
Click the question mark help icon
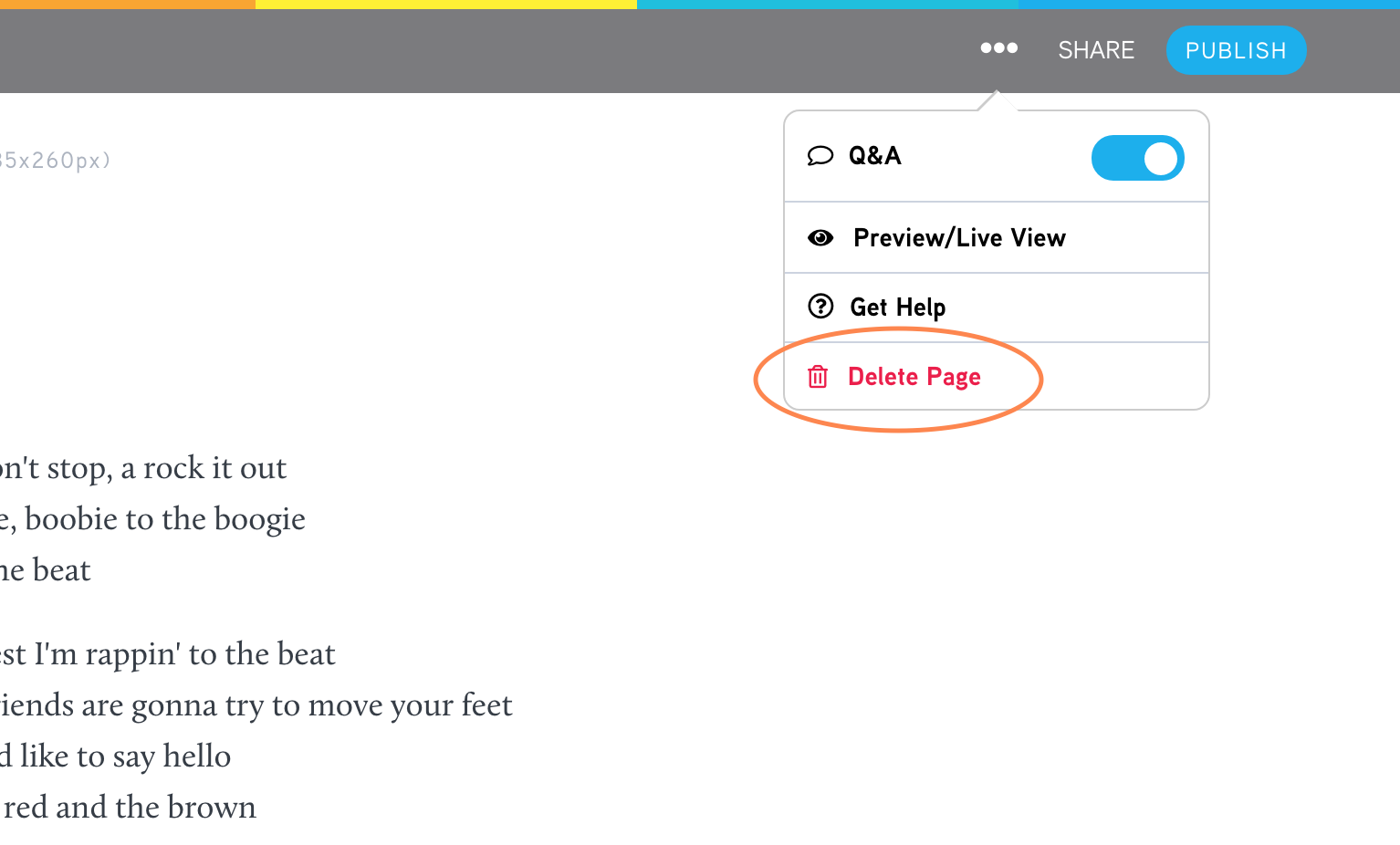[x=820, y=306]
